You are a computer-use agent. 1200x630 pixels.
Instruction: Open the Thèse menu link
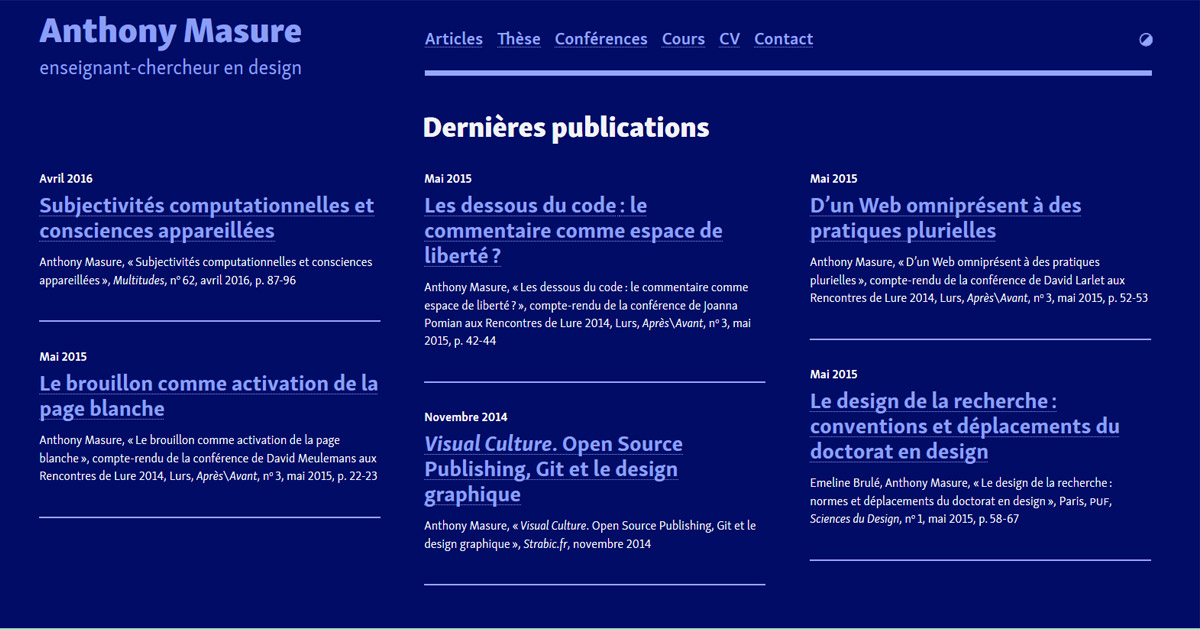[519, 39]
